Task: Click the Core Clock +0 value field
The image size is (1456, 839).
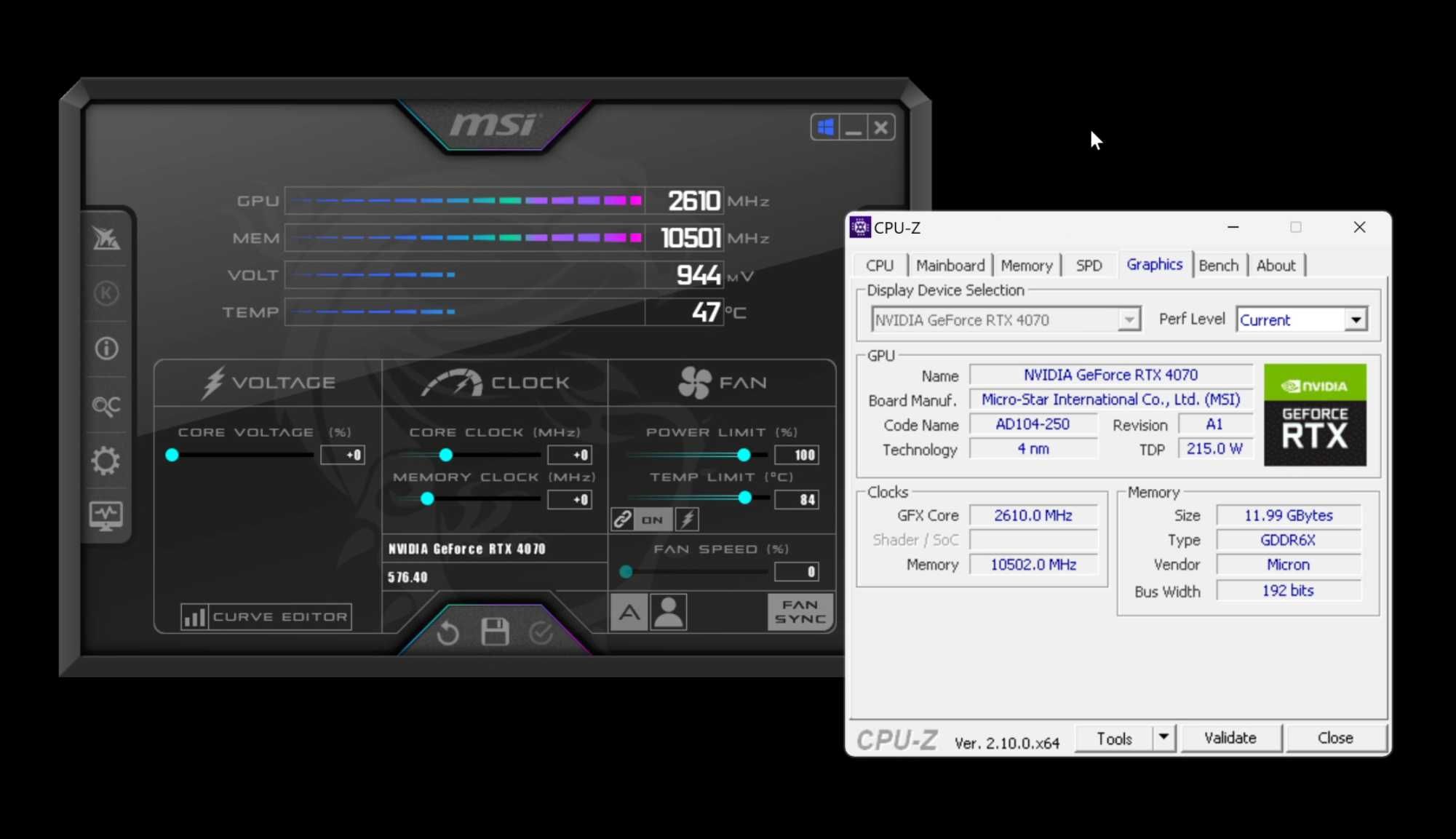Action: pos(570,456)
